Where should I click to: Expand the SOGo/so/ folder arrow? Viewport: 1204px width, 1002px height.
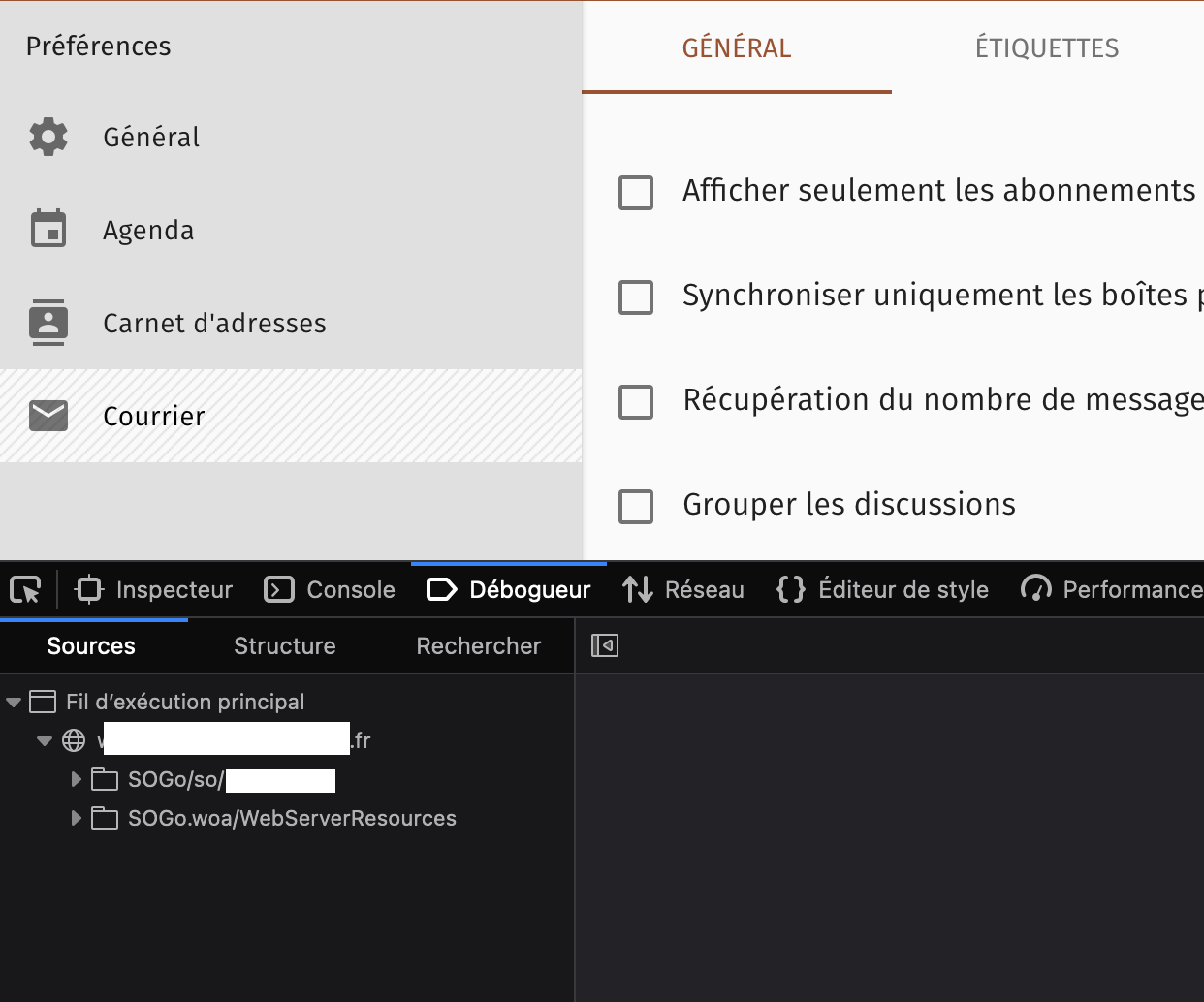coord(77,779)
